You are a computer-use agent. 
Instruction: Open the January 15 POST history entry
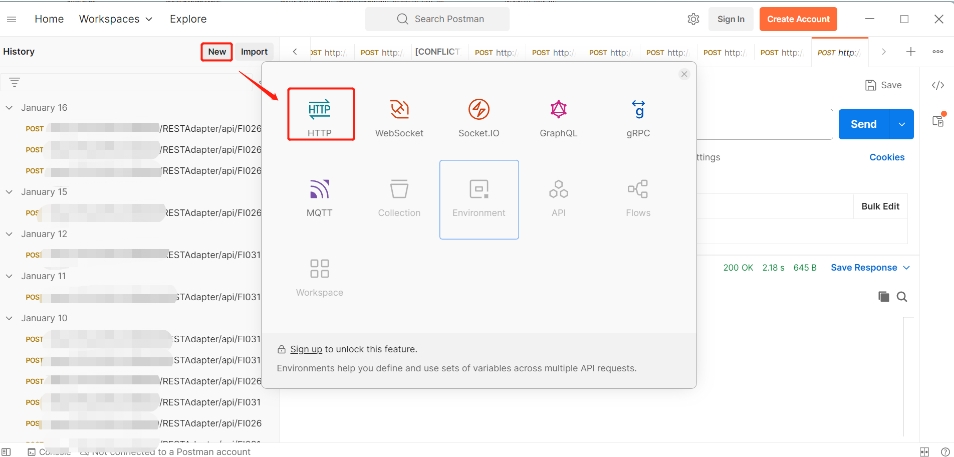tap(143, 213)
